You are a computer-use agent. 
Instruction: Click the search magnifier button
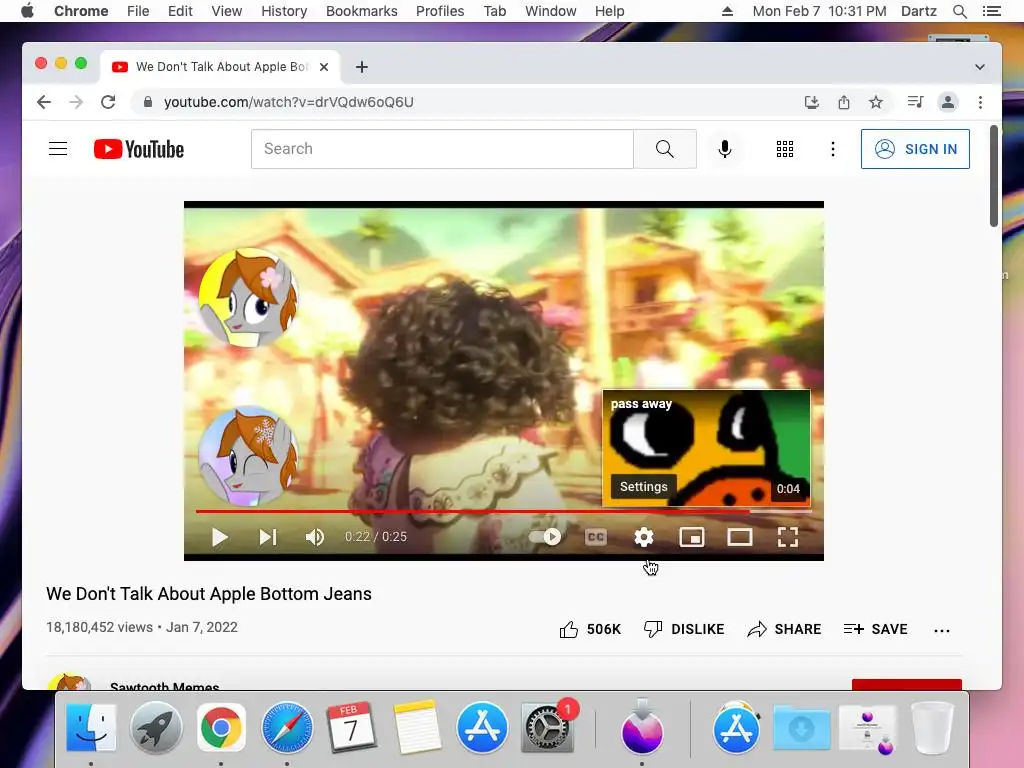(x=665, y=149)
